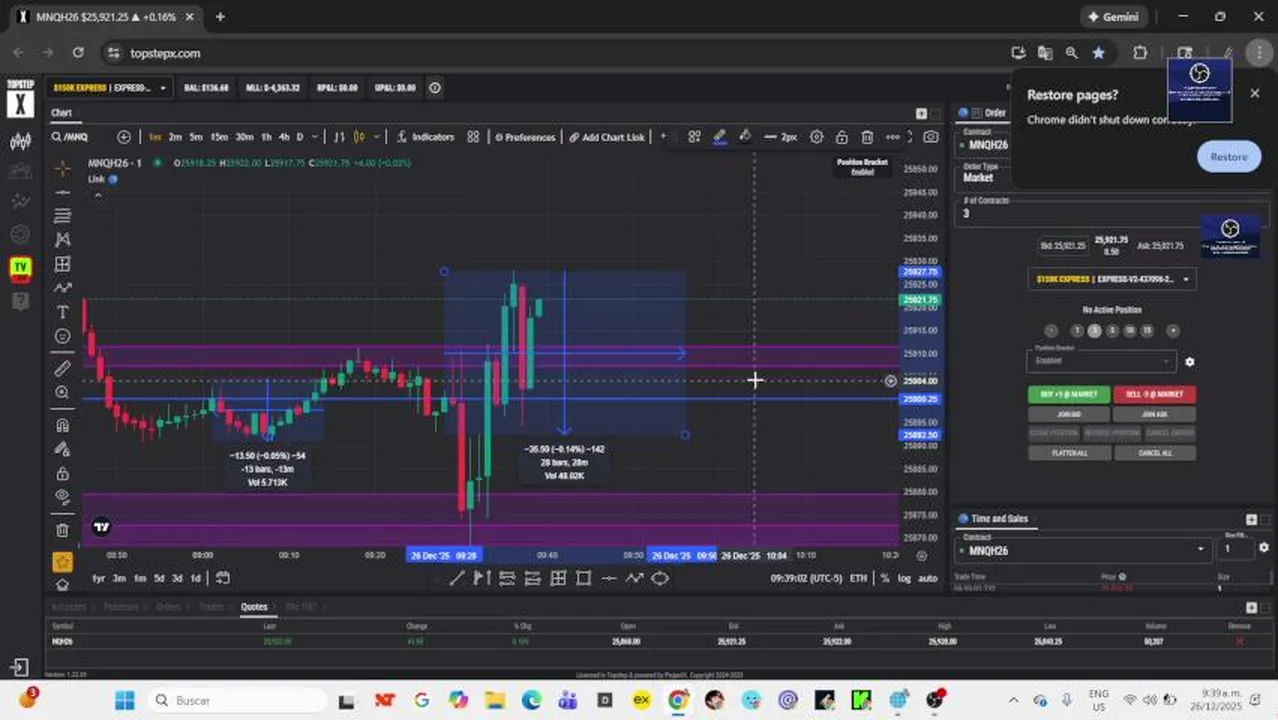Open drawing settings gear in floating toolbar
This screenshot has height=720, width=1278.
coord(816,137)
